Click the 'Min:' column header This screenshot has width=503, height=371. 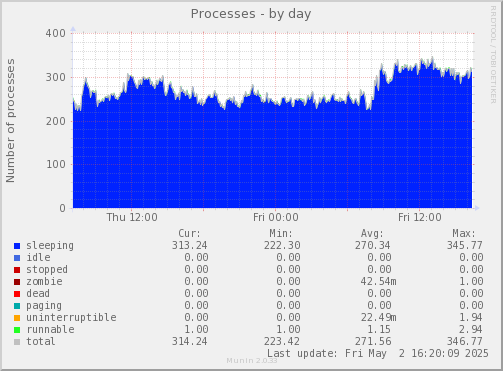click(281, 233)
